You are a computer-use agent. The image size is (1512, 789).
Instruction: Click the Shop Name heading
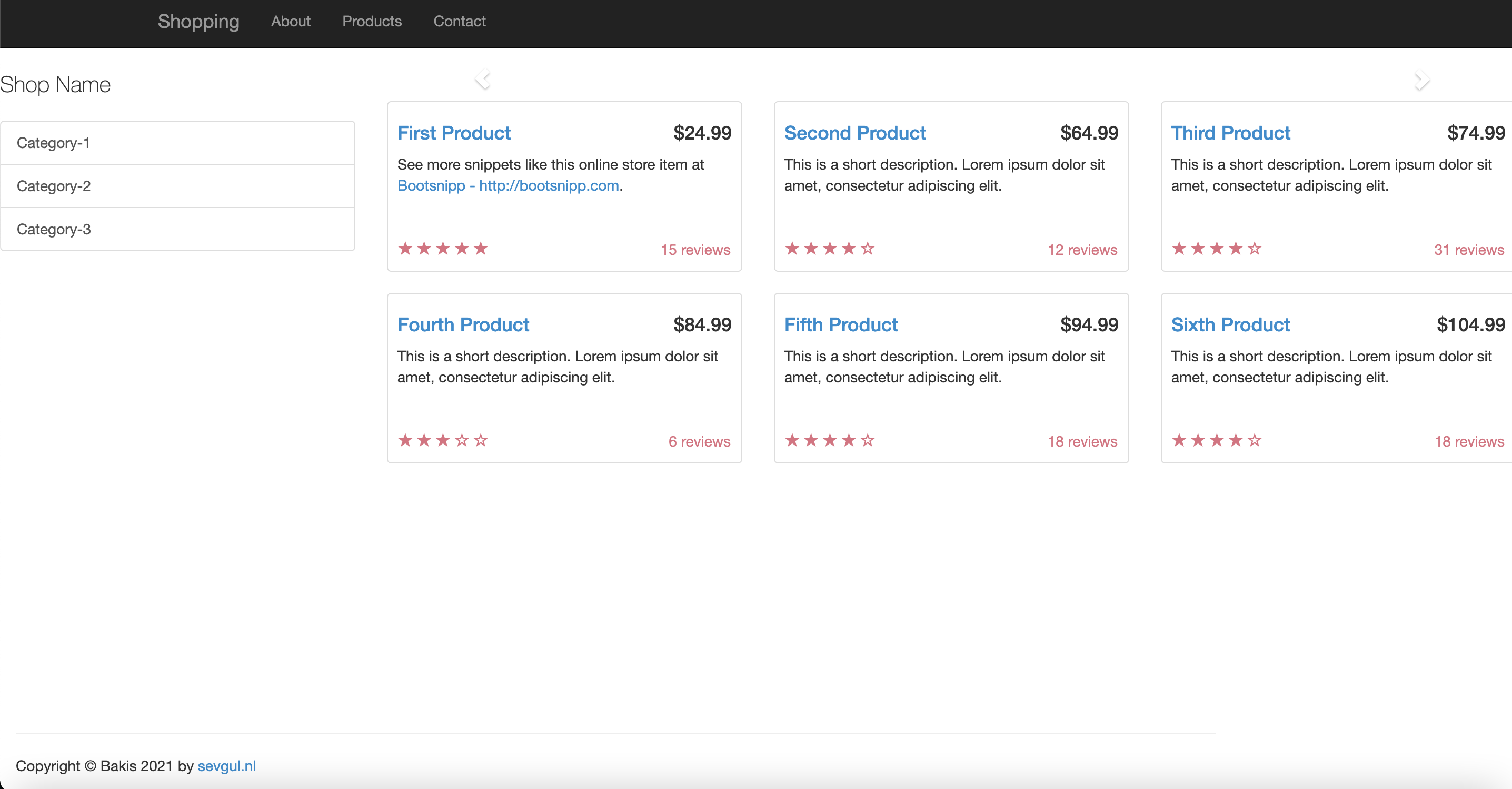point(55,85)
